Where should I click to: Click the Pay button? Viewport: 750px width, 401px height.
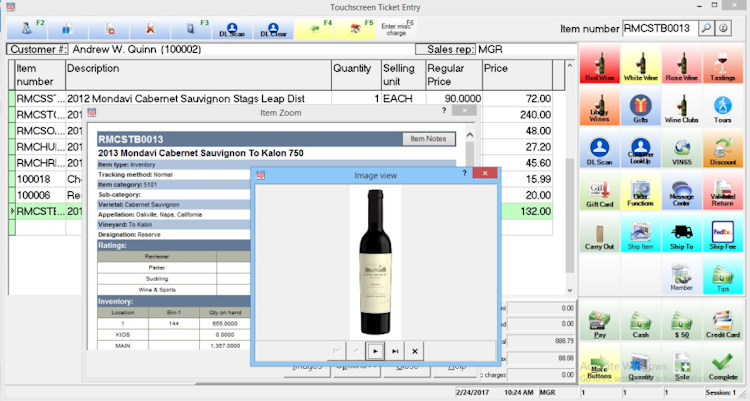(600, 321)
